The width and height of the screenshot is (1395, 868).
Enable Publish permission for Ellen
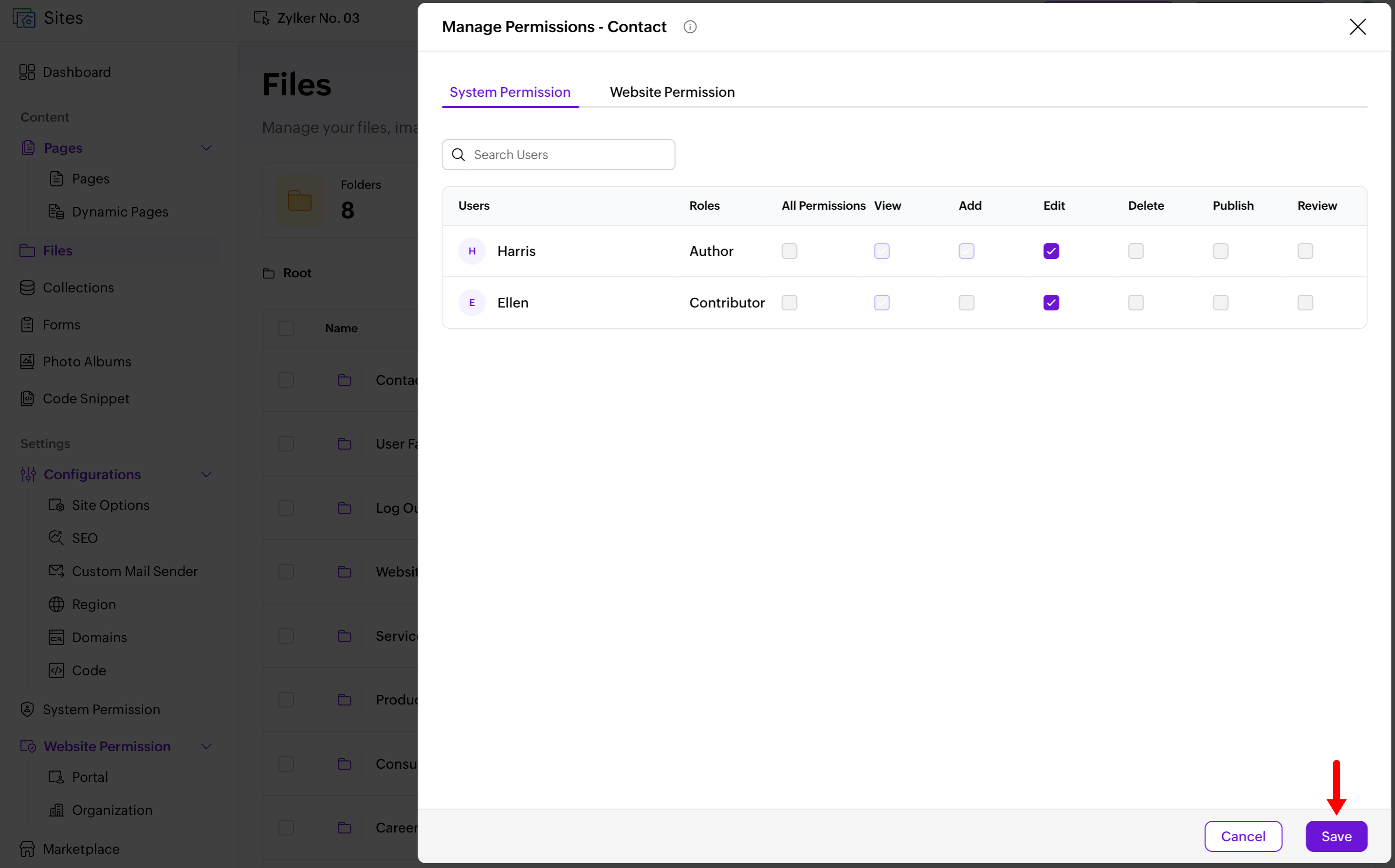point(1220,303)
